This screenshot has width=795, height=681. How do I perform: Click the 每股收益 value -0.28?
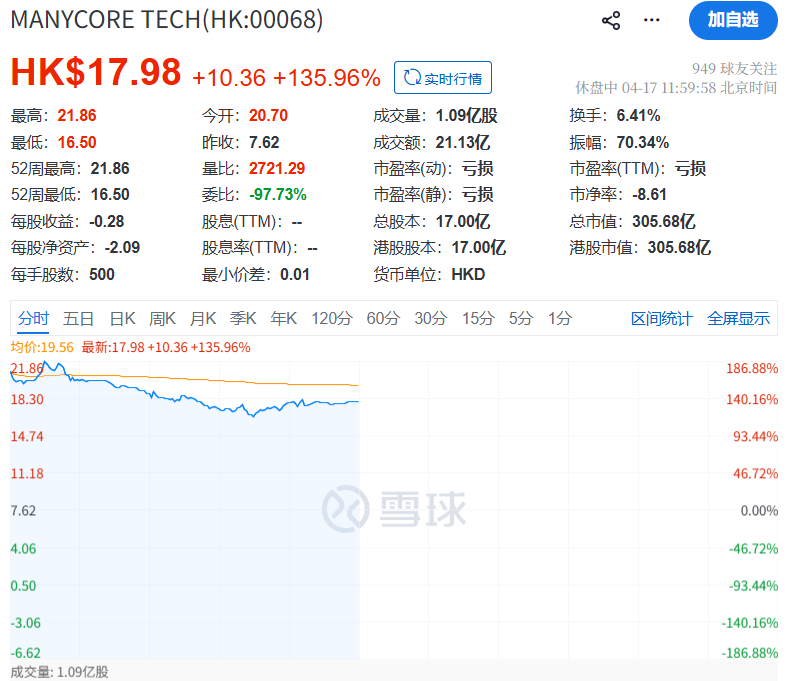[x=106, y=222]
